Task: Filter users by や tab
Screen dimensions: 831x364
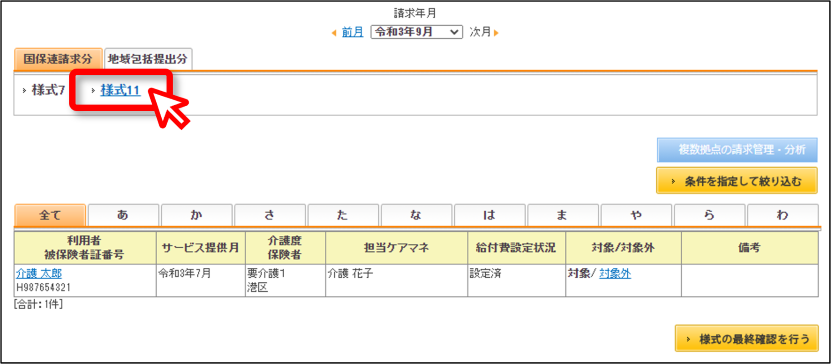Action: click(636, 215)
